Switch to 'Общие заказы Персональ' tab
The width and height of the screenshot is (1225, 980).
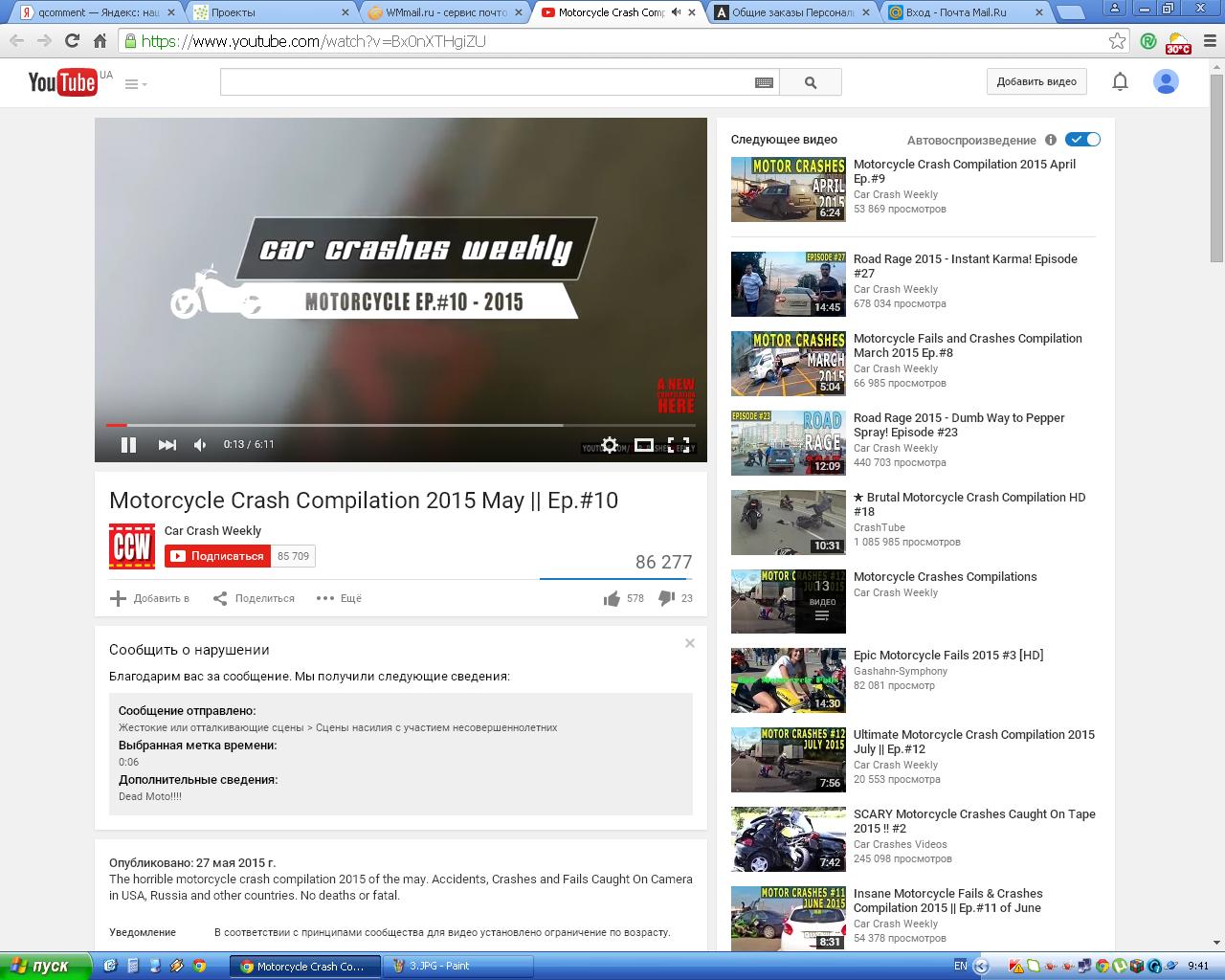coord(792,12)
